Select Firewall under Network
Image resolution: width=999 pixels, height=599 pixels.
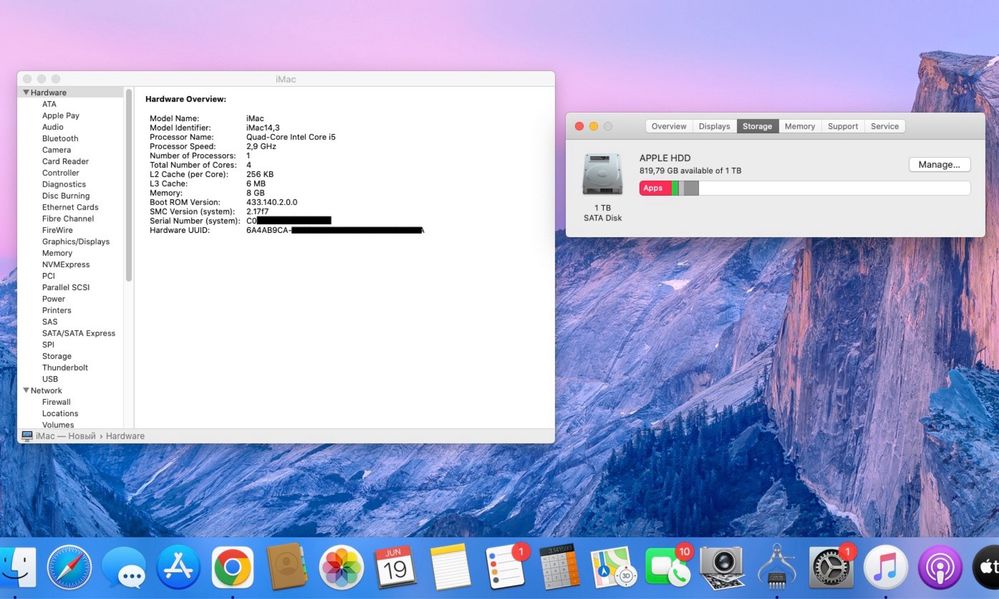point(56,402)
